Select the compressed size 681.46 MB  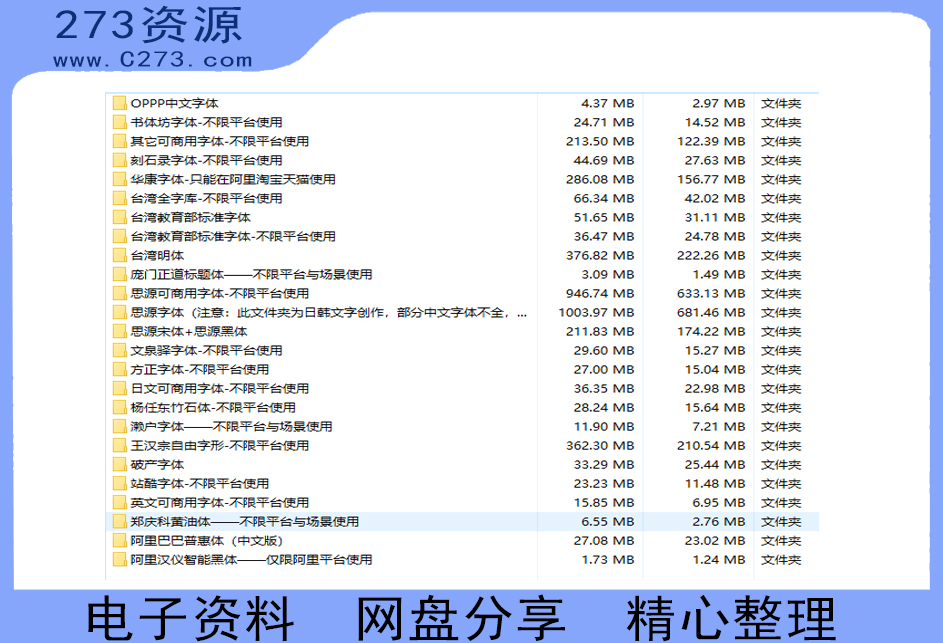click(711, 312)
